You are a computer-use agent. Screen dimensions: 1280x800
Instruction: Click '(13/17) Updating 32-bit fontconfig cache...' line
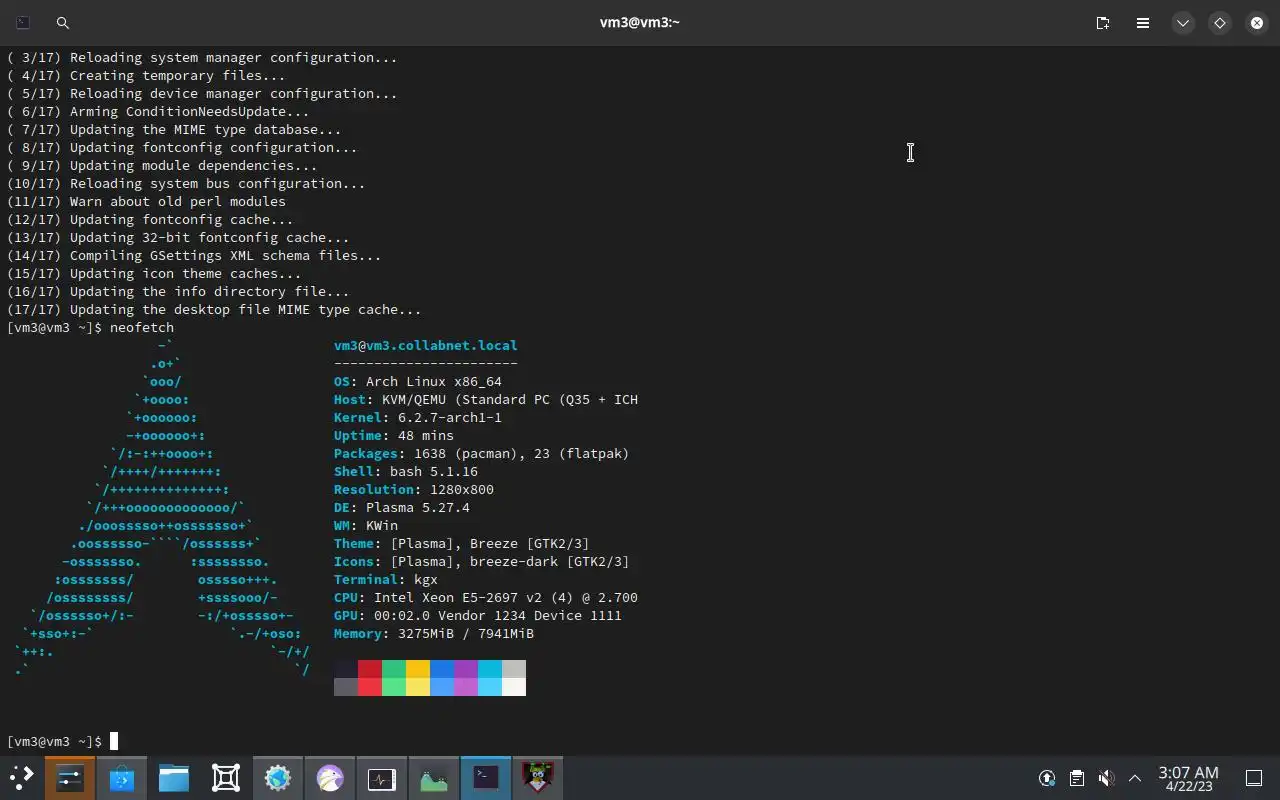point(178,238)
